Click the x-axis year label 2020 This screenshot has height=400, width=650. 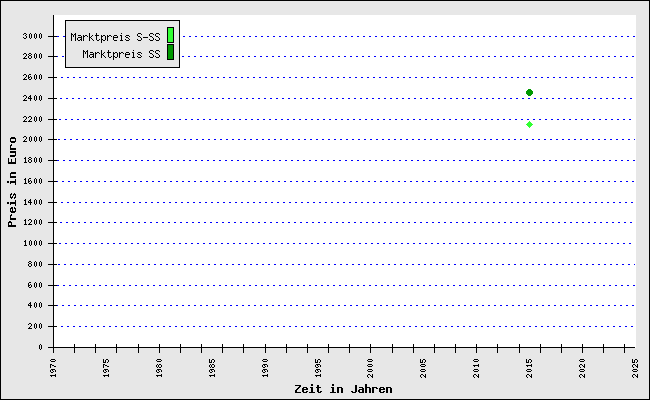point(582,368)
